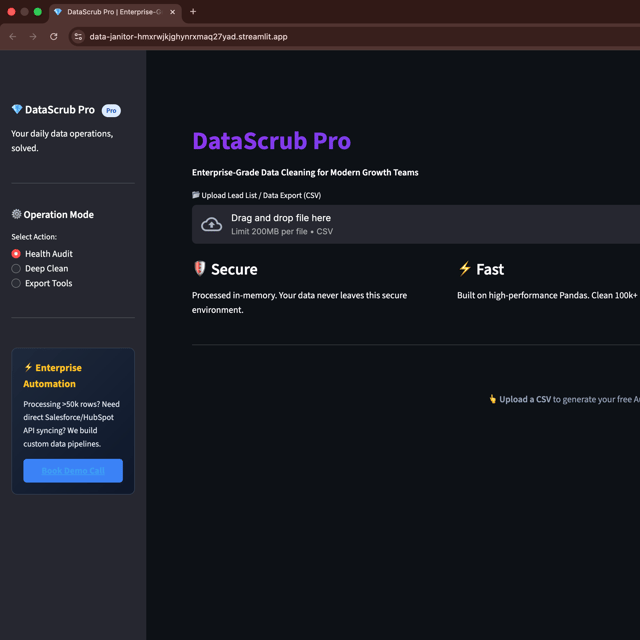Click the address bar URL
This screenshot has height=640, width=640.
pyautogui.click(x=189, y=37)
